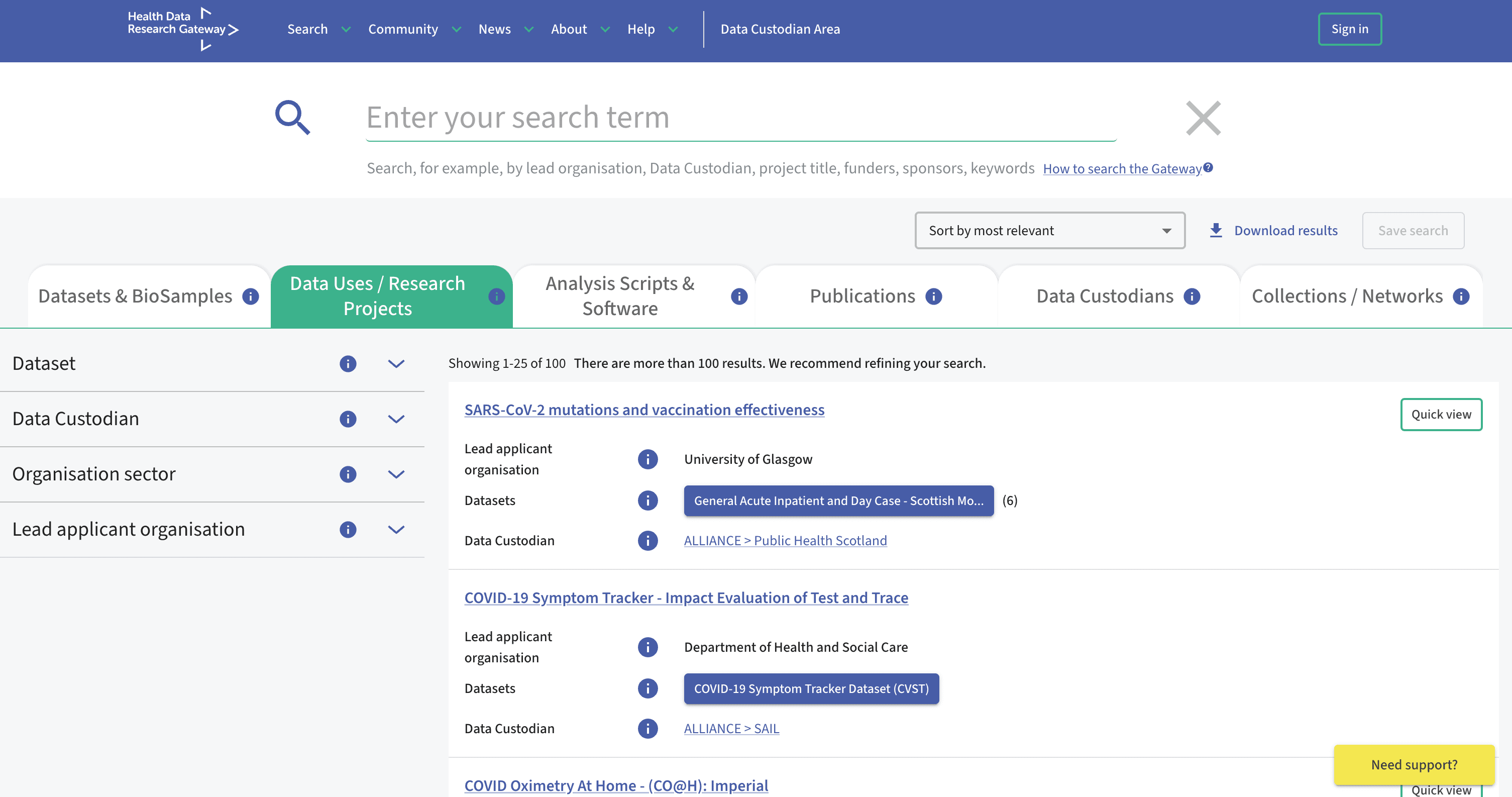Switch to the Publications tab

point(877,296)
